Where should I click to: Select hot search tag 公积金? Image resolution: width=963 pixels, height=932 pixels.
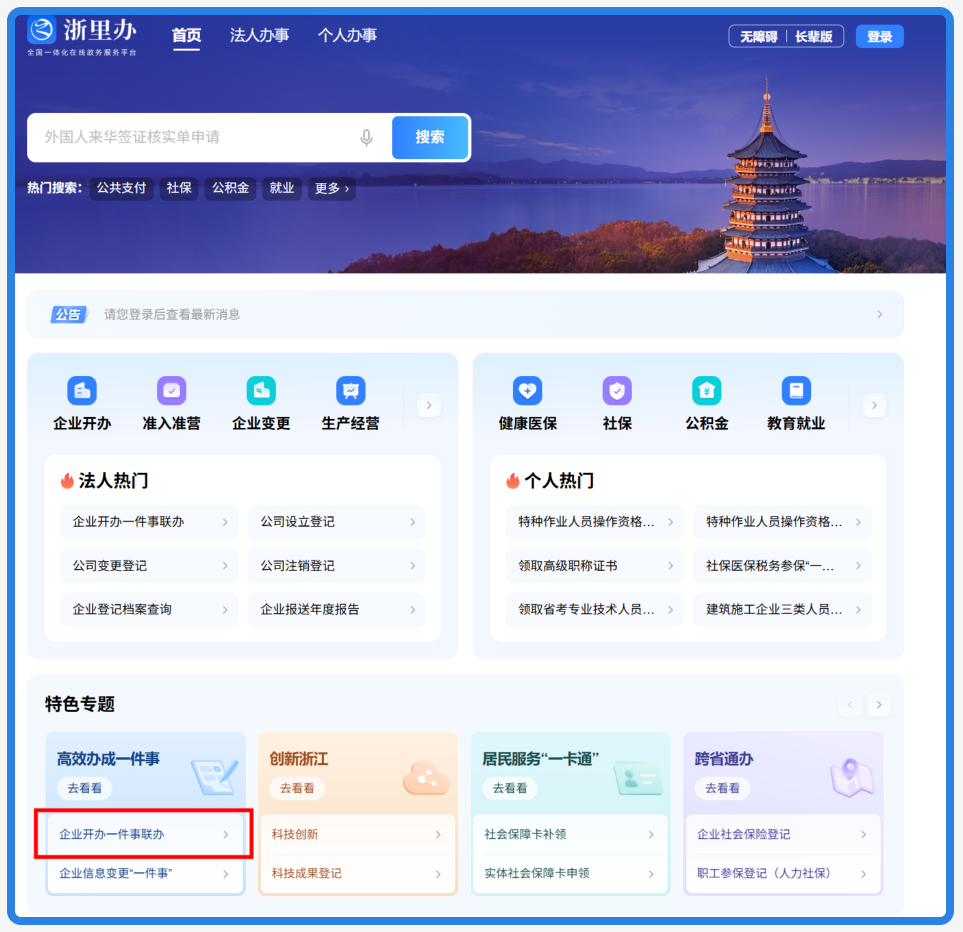[230, 188]
